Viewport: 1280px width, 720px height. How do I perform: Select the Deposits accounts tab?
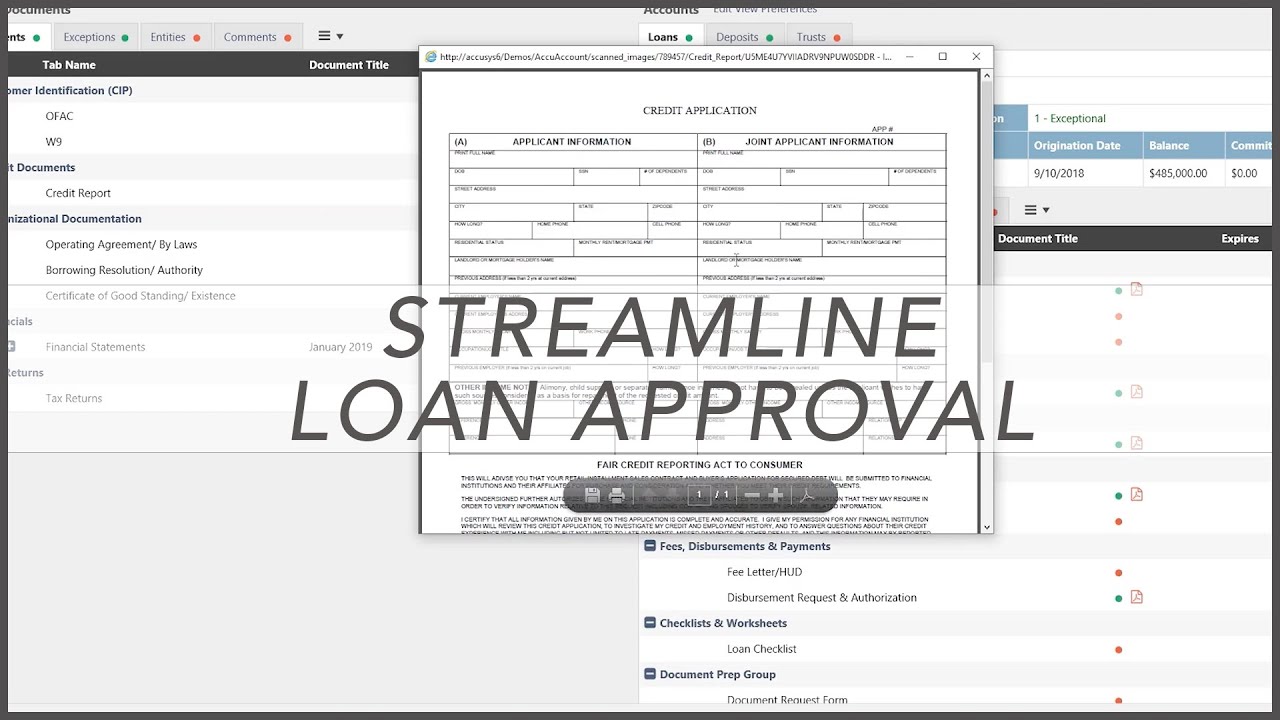point(743,37)
